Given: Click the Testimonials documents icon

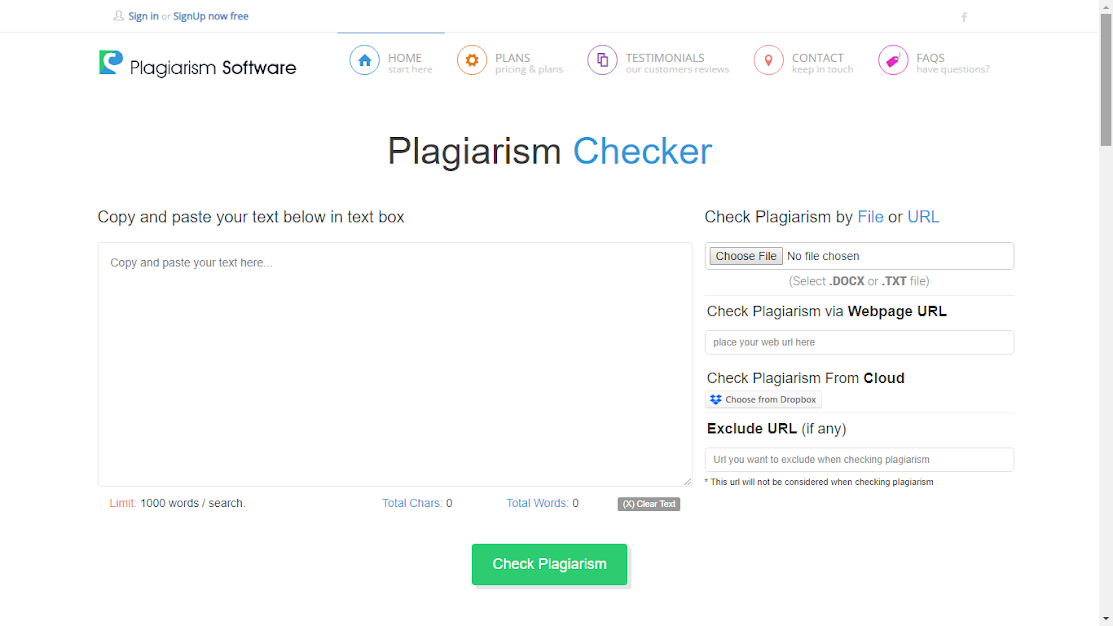Looking at the screenshot, I should [602, 60].
